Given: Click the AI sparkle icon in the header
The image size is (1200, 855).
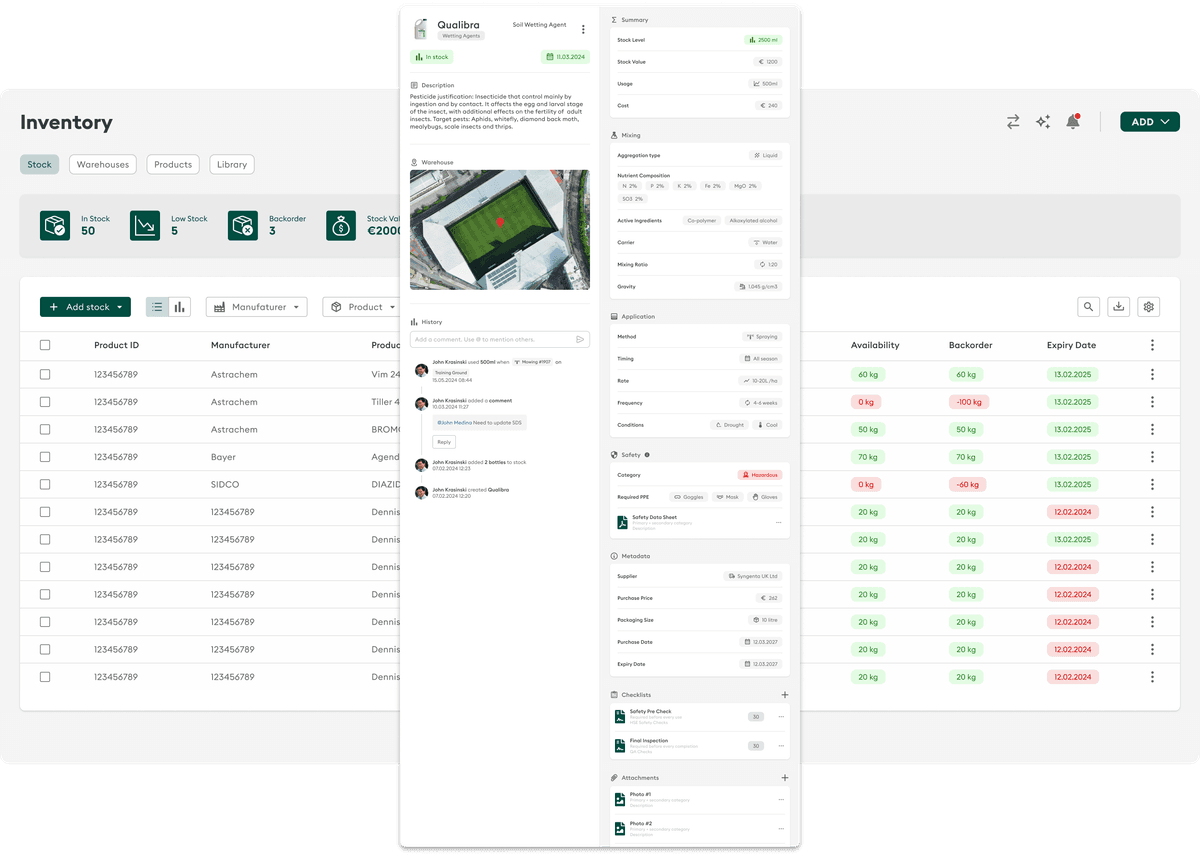Looking at the screenshot, I should click(x=1042, y=121).
